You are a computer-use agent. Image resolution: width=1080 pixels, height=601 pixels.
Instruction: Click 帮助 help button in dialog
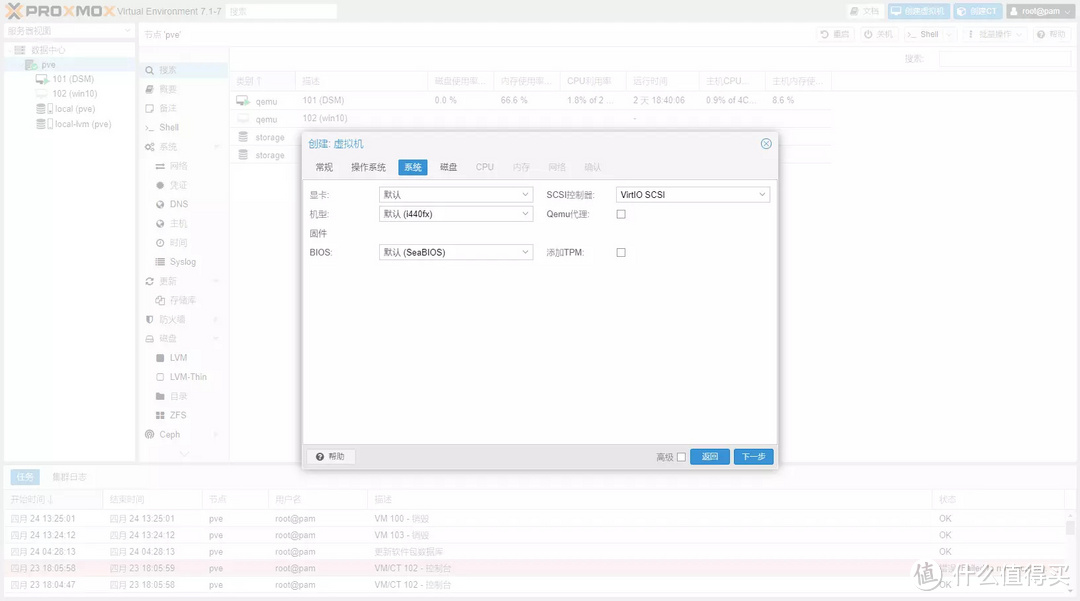[331, 456]
